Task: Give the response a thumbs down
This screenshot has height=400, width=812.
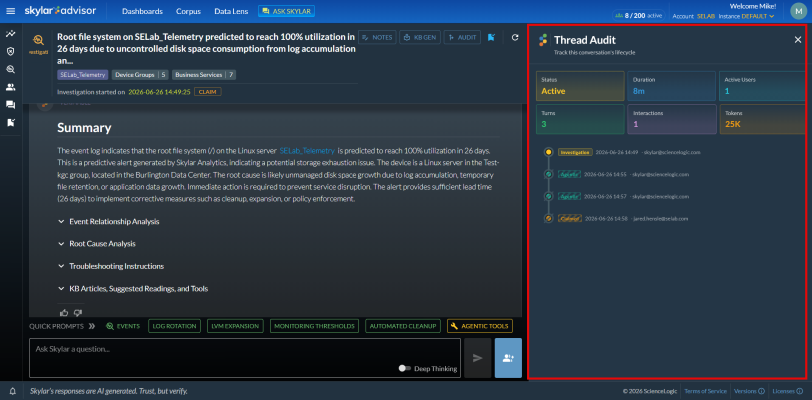Action: pyautogui.click(x=78, y=312)
